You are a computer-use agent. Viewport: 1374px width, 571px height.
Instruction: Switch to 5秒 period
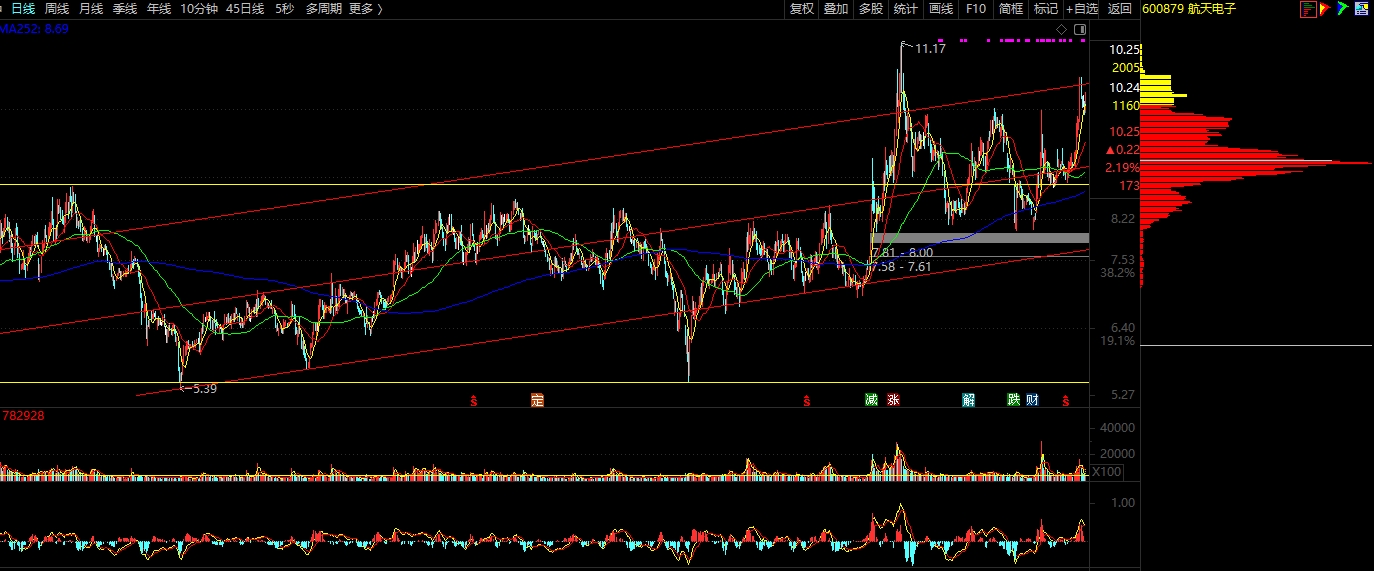pyautogui.click(x=285, y=9)
